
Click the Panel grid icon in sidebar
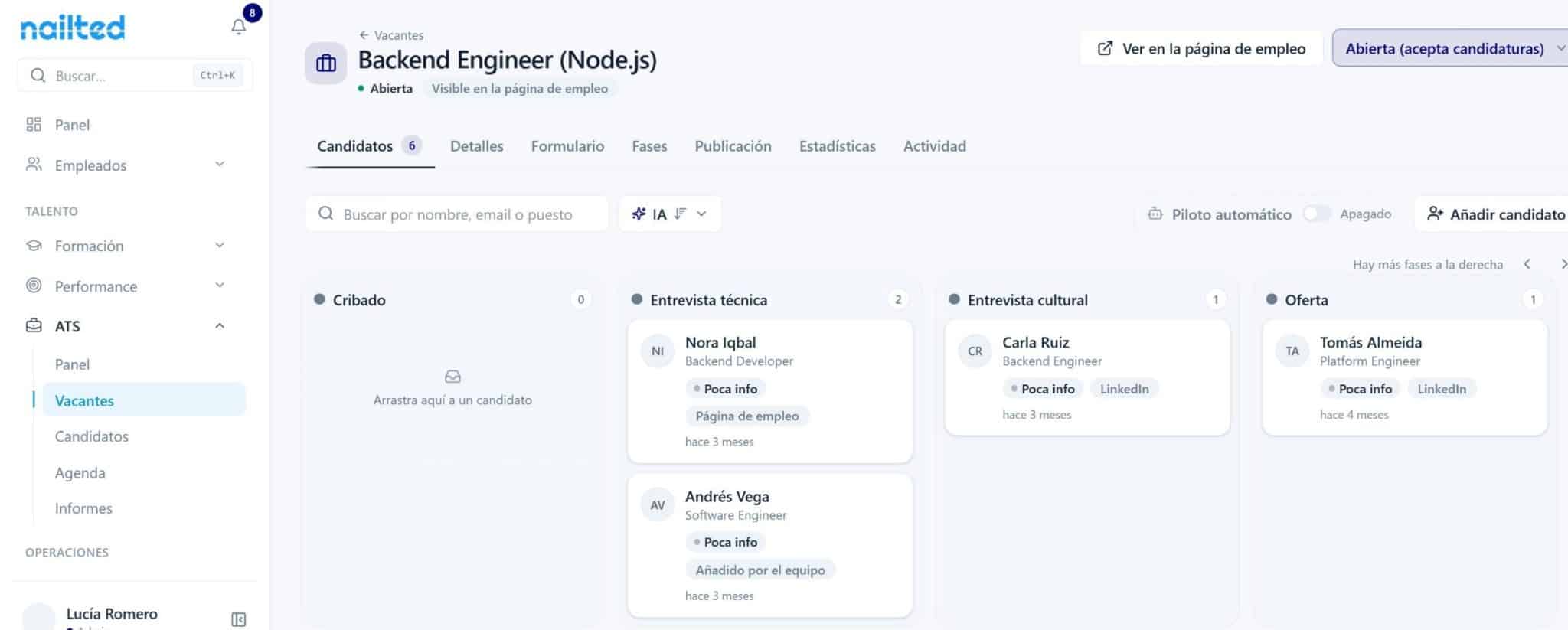(x=34, y=124)
